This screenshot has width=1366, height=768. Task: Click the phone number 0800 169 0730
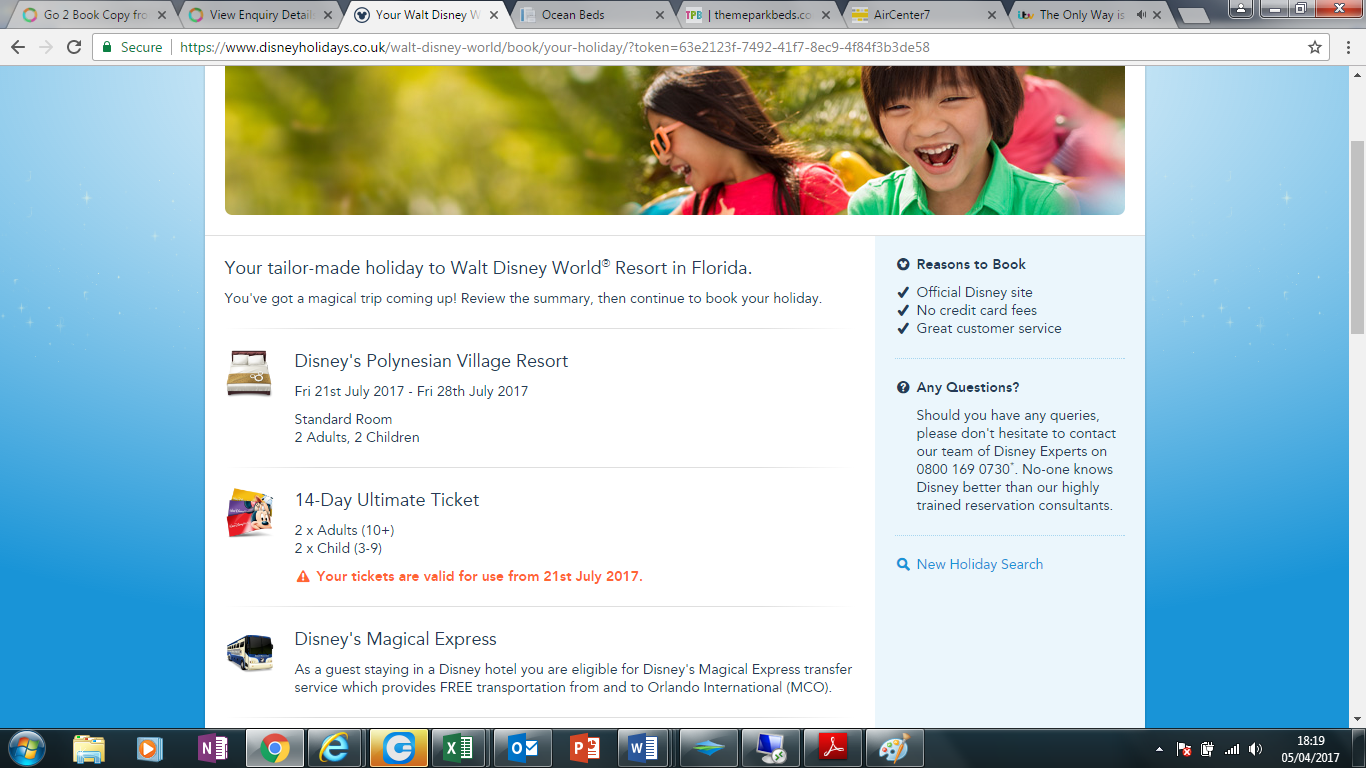pyautogui.click(x=963, y=470)
